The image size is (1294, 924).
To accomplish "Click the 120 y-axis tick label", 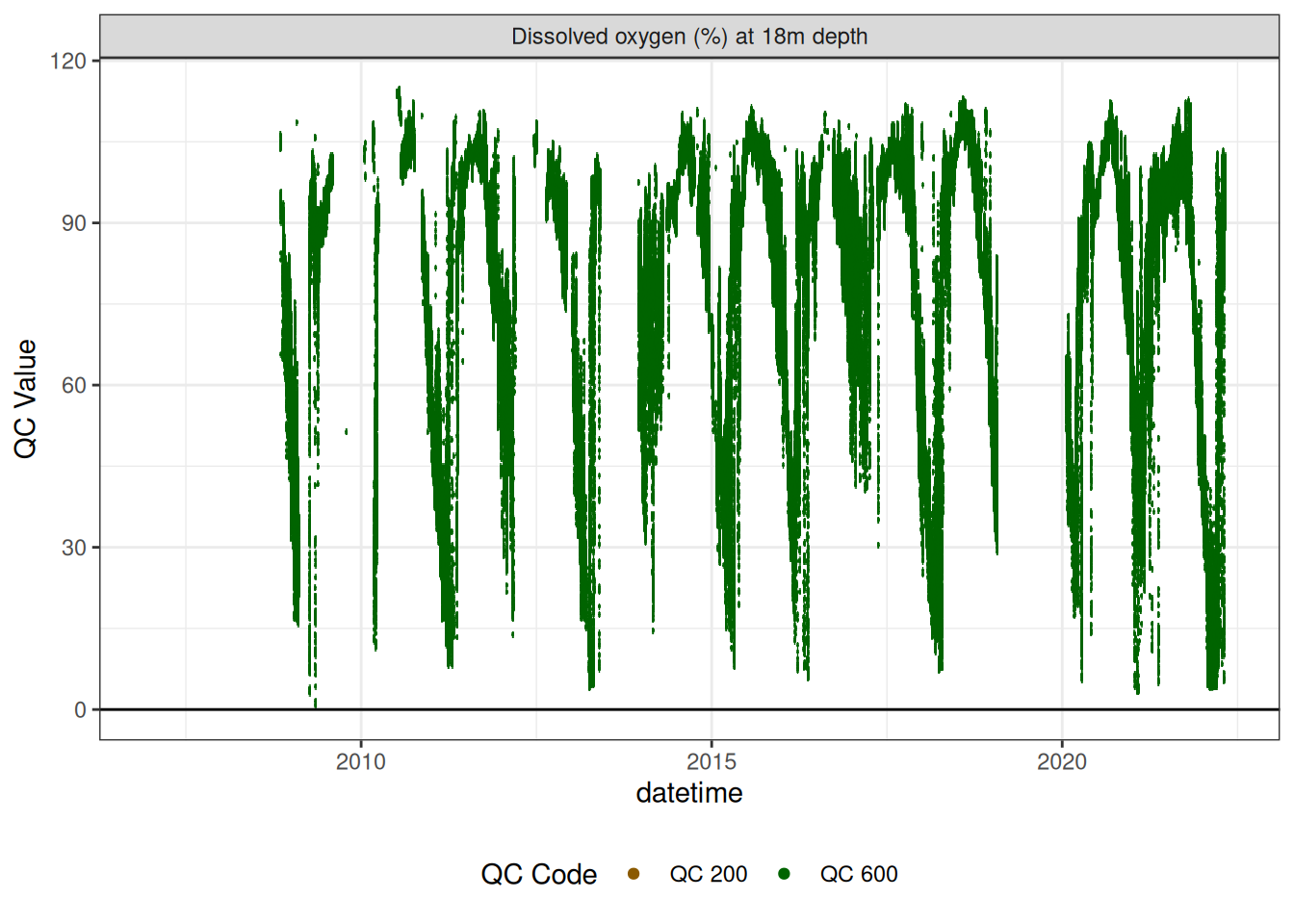I will pos(68,61).
